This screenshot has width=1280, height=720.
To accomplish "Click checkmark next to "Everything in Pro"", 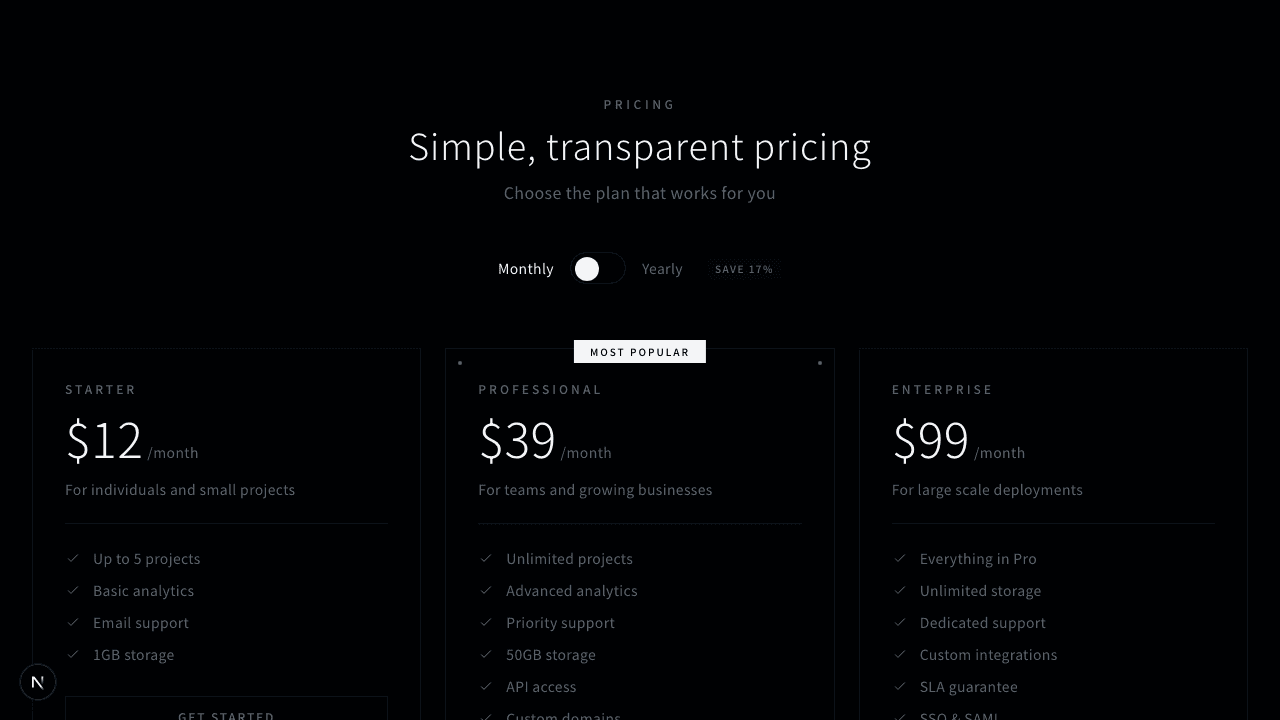I will pyautogui.click(x=900, y=558).
